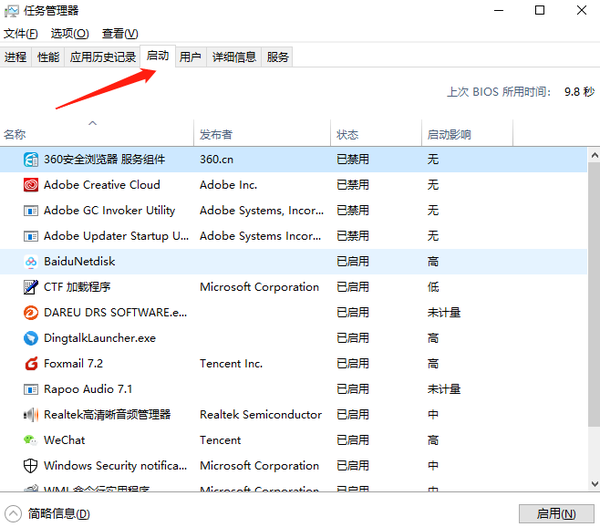Image resolution: width=600 pixels, height=527 pixels.
Task: Open the 查看(V) menu
Action: point(120,34)
